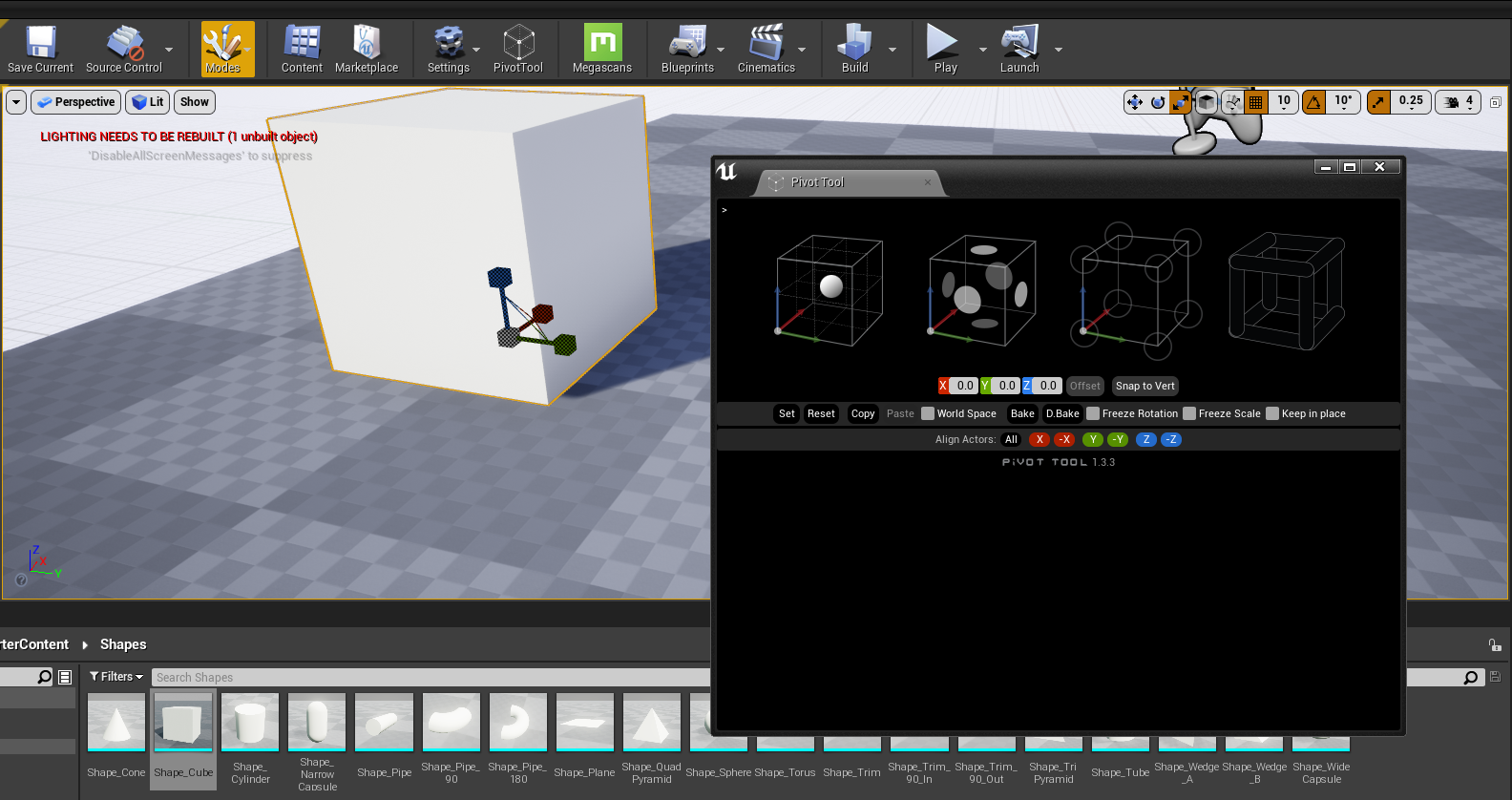This screenshot has height=800, width=1512.
Task: Click the Align Actors All button
Action: 1012,439
